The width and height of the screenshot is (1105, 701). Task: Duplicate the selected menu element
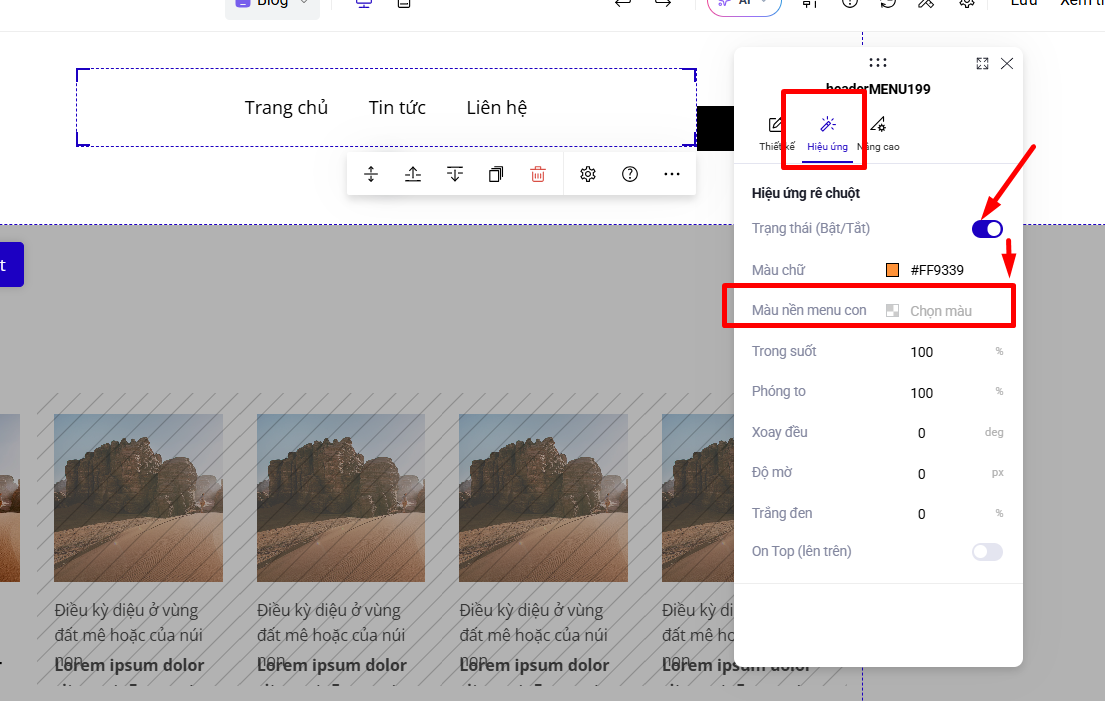coord(496,174)
